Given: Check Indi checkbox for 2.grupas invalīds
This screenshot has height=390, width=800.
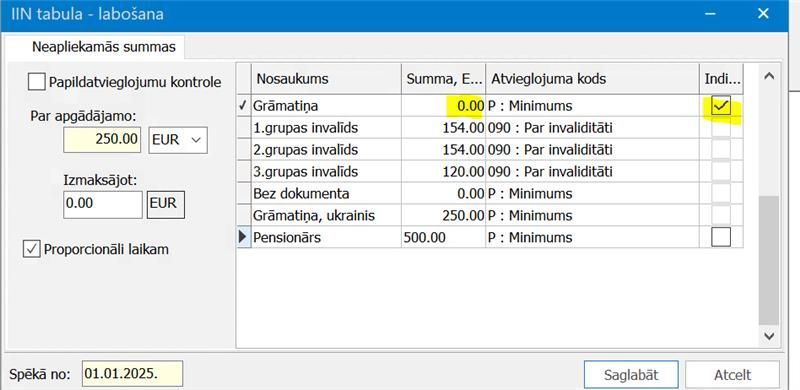Looking at the screenshot, I should click(721, 150).
